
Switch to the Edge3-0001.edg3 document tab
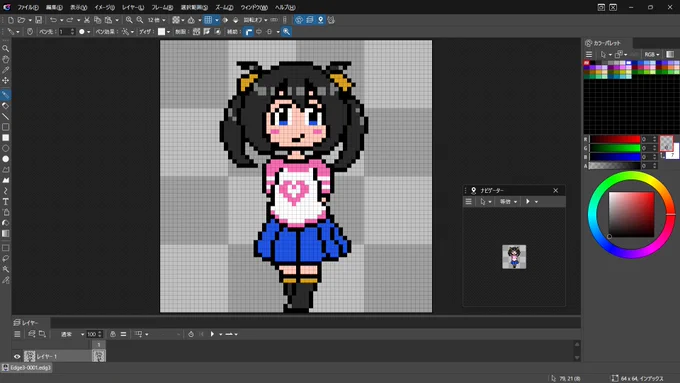pos(26,368)
